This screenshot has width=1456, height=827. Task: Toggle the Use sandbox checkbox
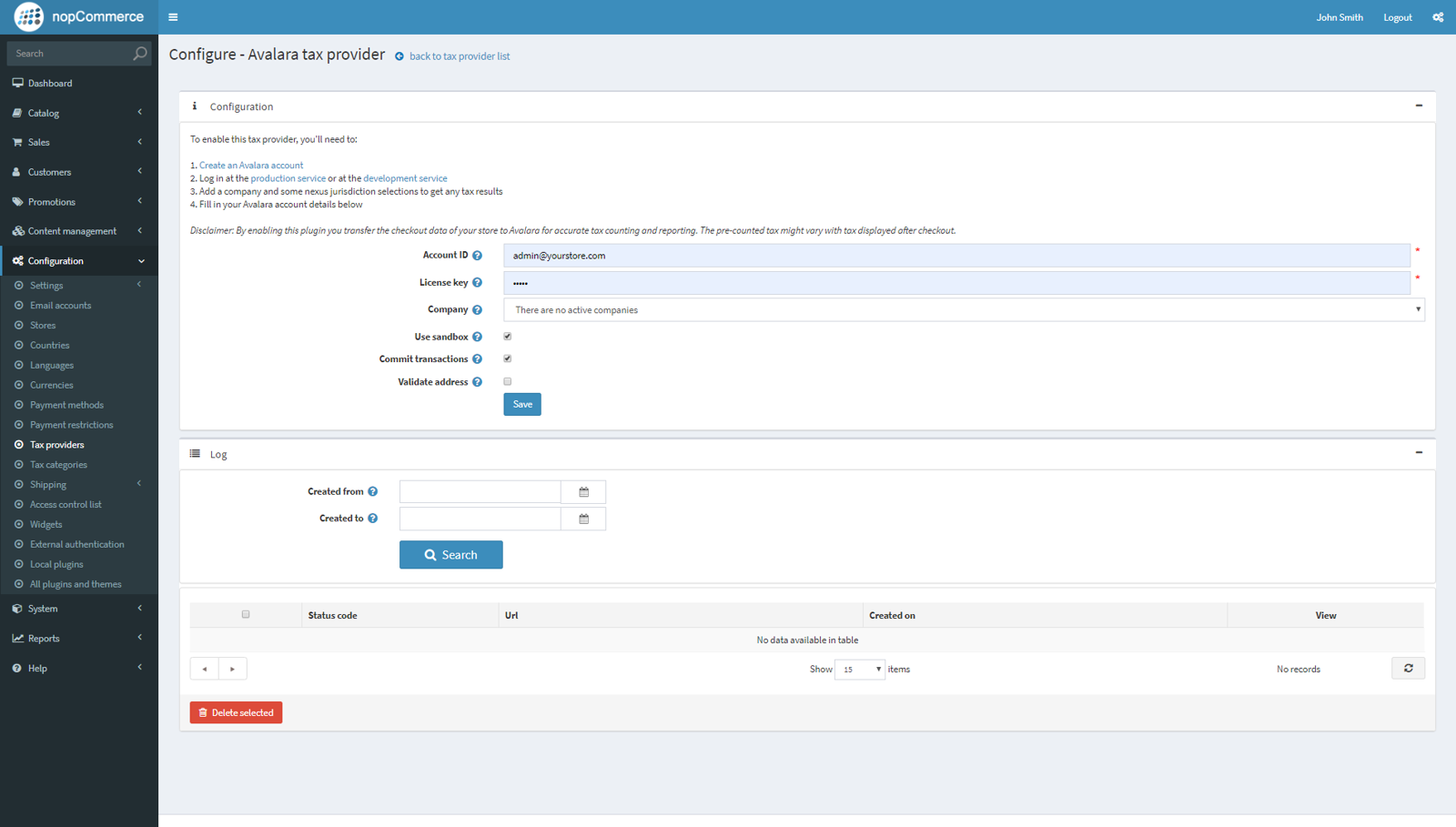508,337
